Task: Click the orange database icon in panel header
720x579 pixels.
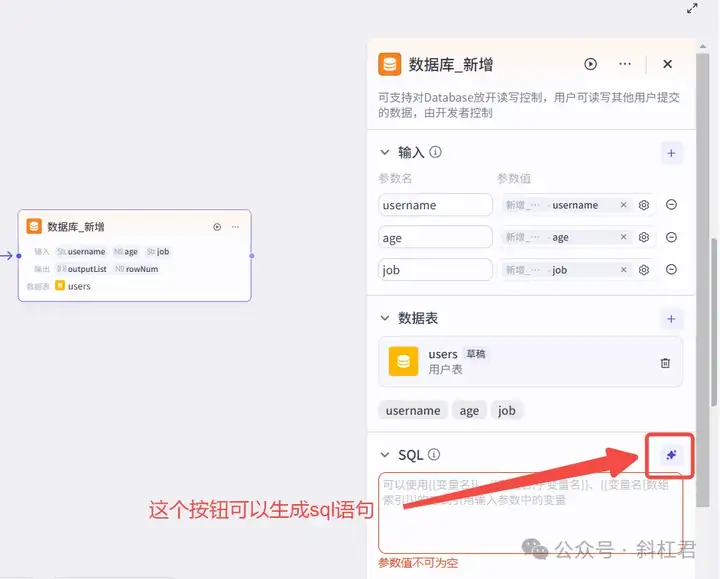Action: point(389,64)
